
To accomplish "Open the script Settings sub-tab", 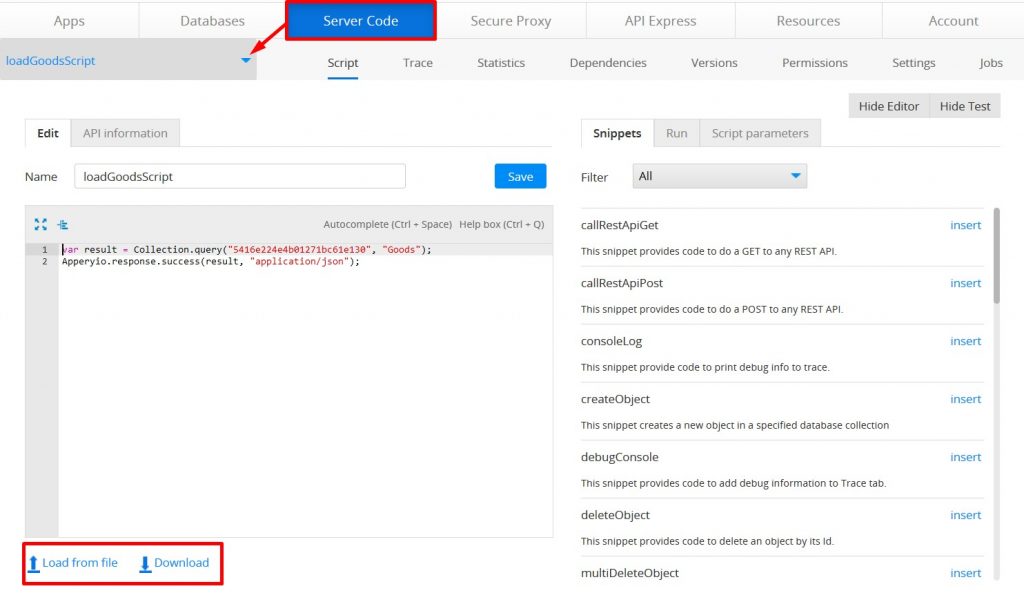I will point(914,63).
